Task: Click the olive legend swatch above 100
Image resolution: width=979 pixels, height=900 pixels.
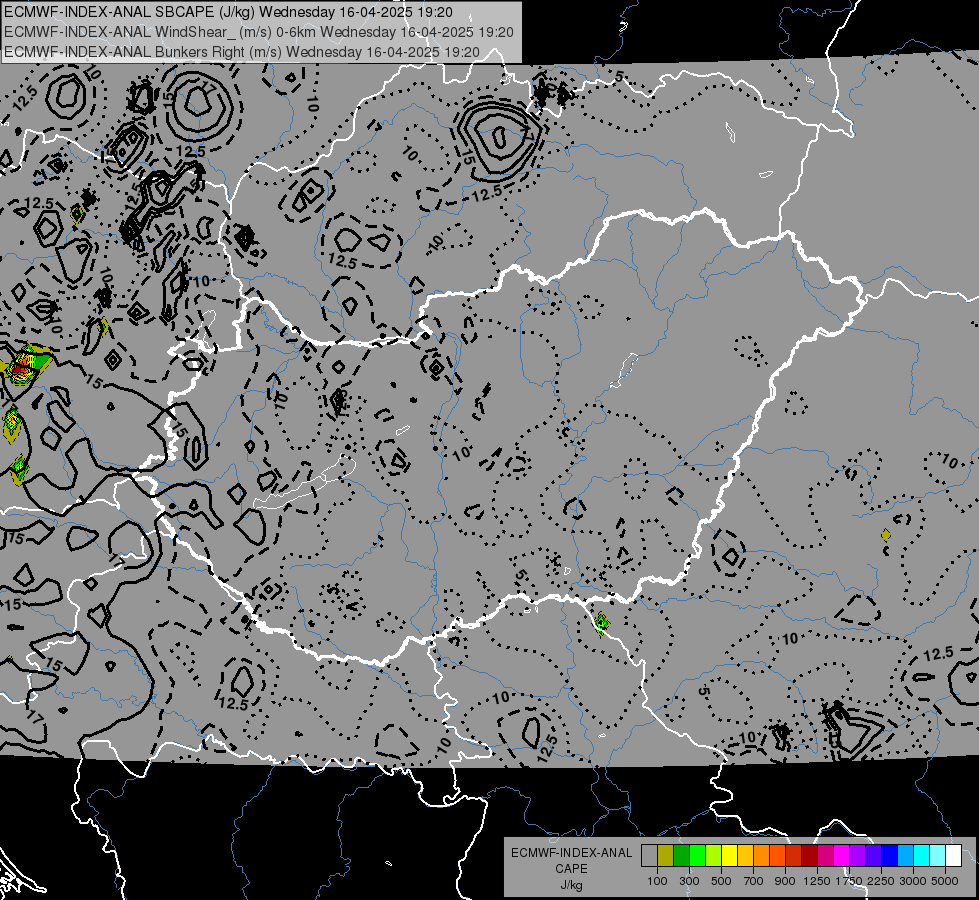Action: pos(666,856)
